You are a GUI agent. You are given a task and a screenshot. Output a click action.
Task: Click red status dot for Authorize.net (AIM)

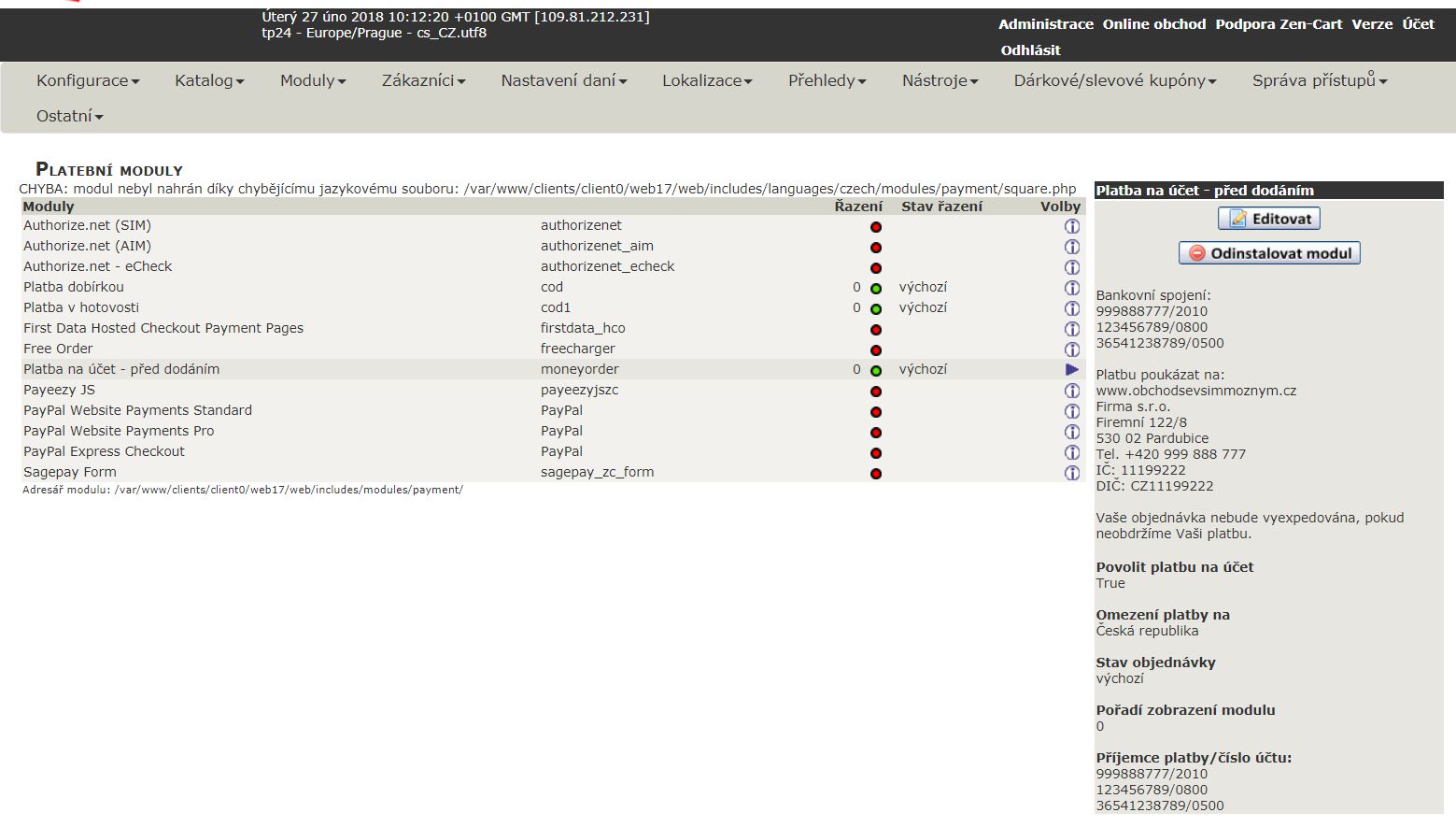pyautogui.click(x=875, y=248)
